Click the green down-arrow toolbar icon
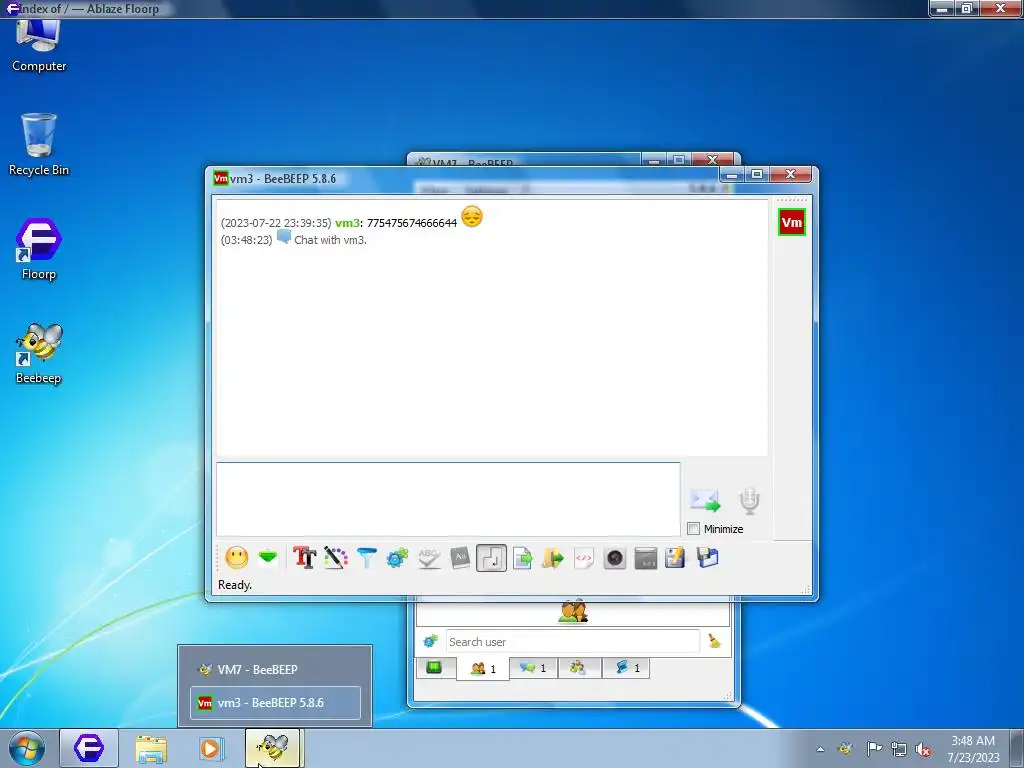This screenshot has height=768, width=1024. pos(268,558)
